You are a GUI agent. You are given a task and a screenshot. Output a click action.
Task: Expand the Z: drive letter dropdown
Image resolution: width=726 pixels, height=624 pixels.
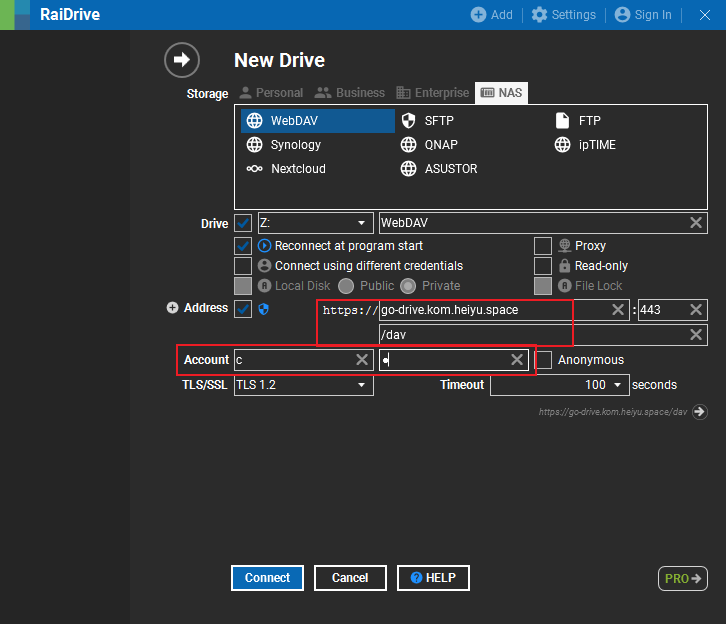(315, 223)
